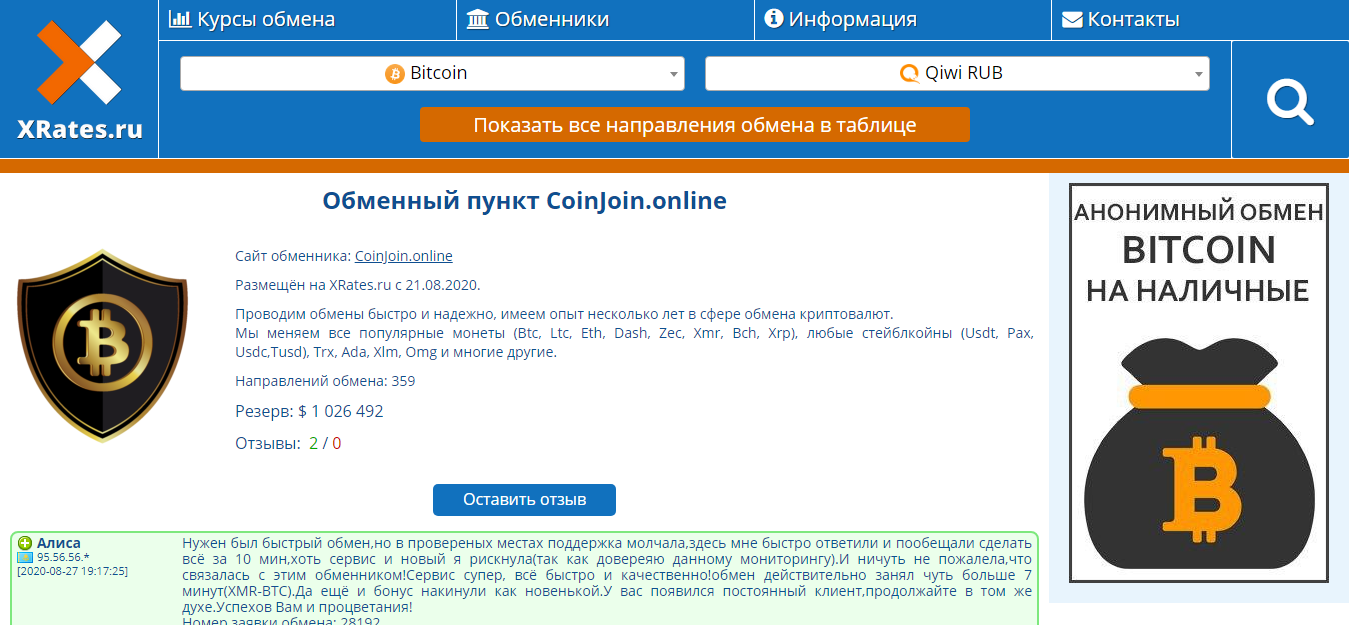Open the CoinJoin.online site link
Viewport: 1349px width, 625px height.
pos(403,256)
